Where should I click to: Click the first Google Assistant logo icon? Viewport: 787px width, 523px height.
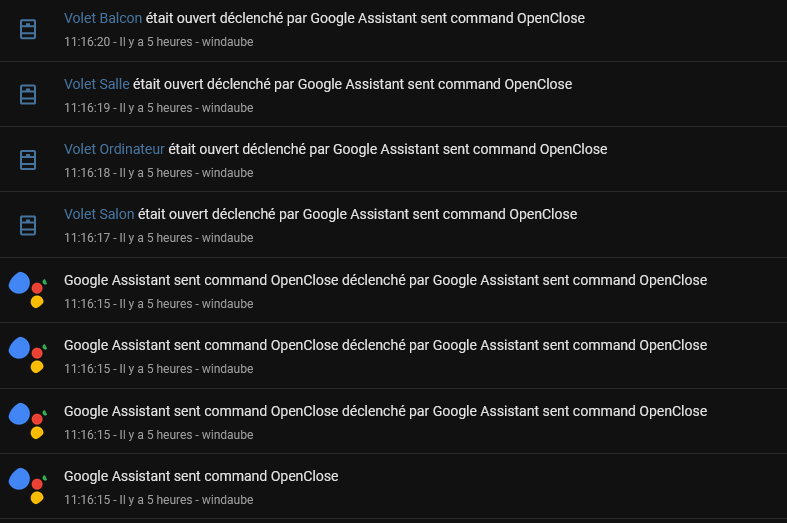coord(28,290)
